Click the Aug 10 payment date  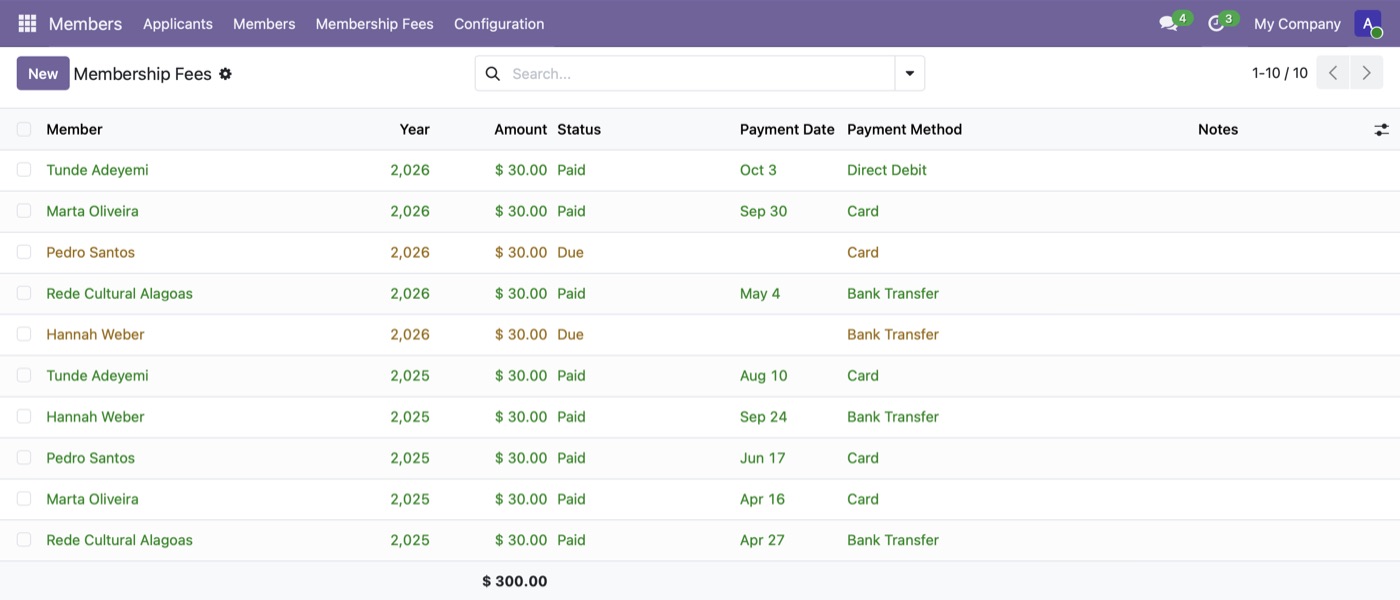pos(764,375)
